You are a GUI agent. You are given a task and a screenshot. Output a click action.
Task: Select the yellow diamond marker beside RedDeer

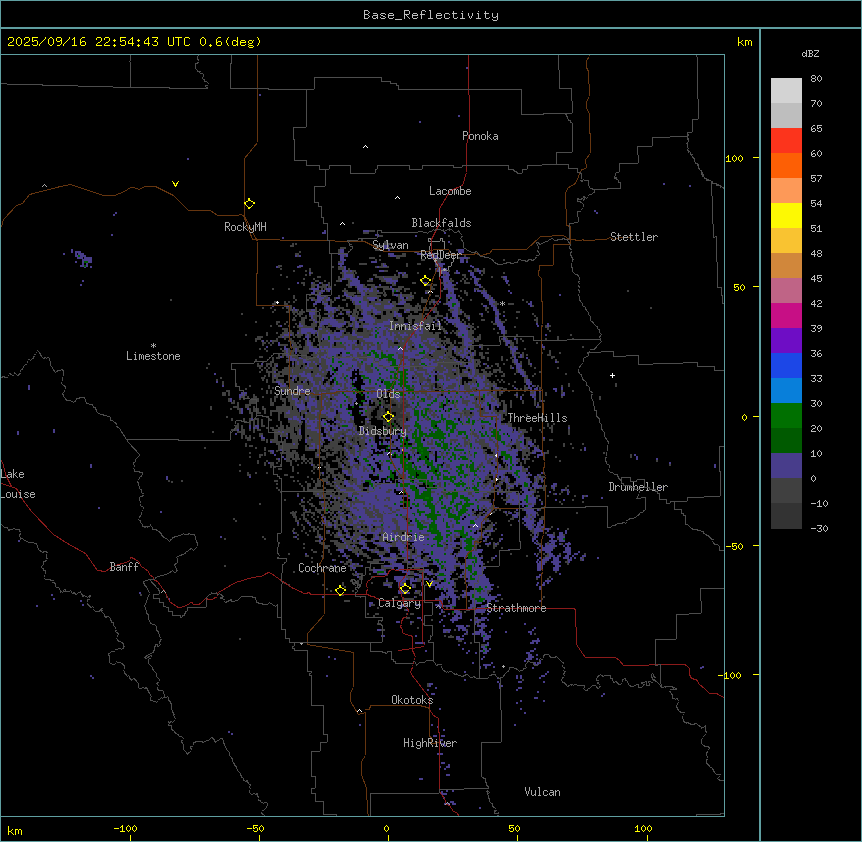[x=425, y=281]
